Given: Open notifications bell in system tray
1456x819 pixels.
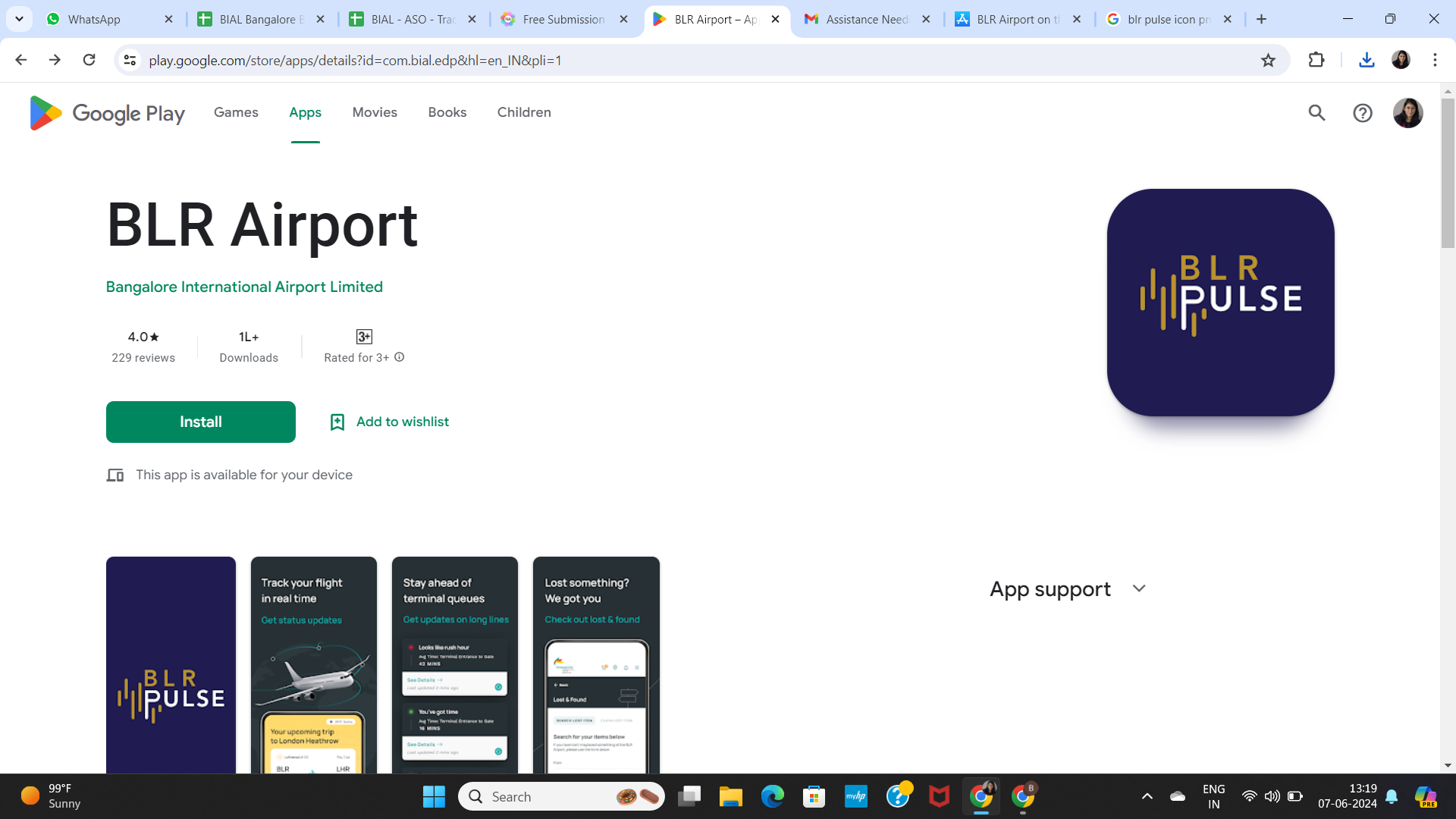Looking at the screenshot, I should coord(1392,796).
